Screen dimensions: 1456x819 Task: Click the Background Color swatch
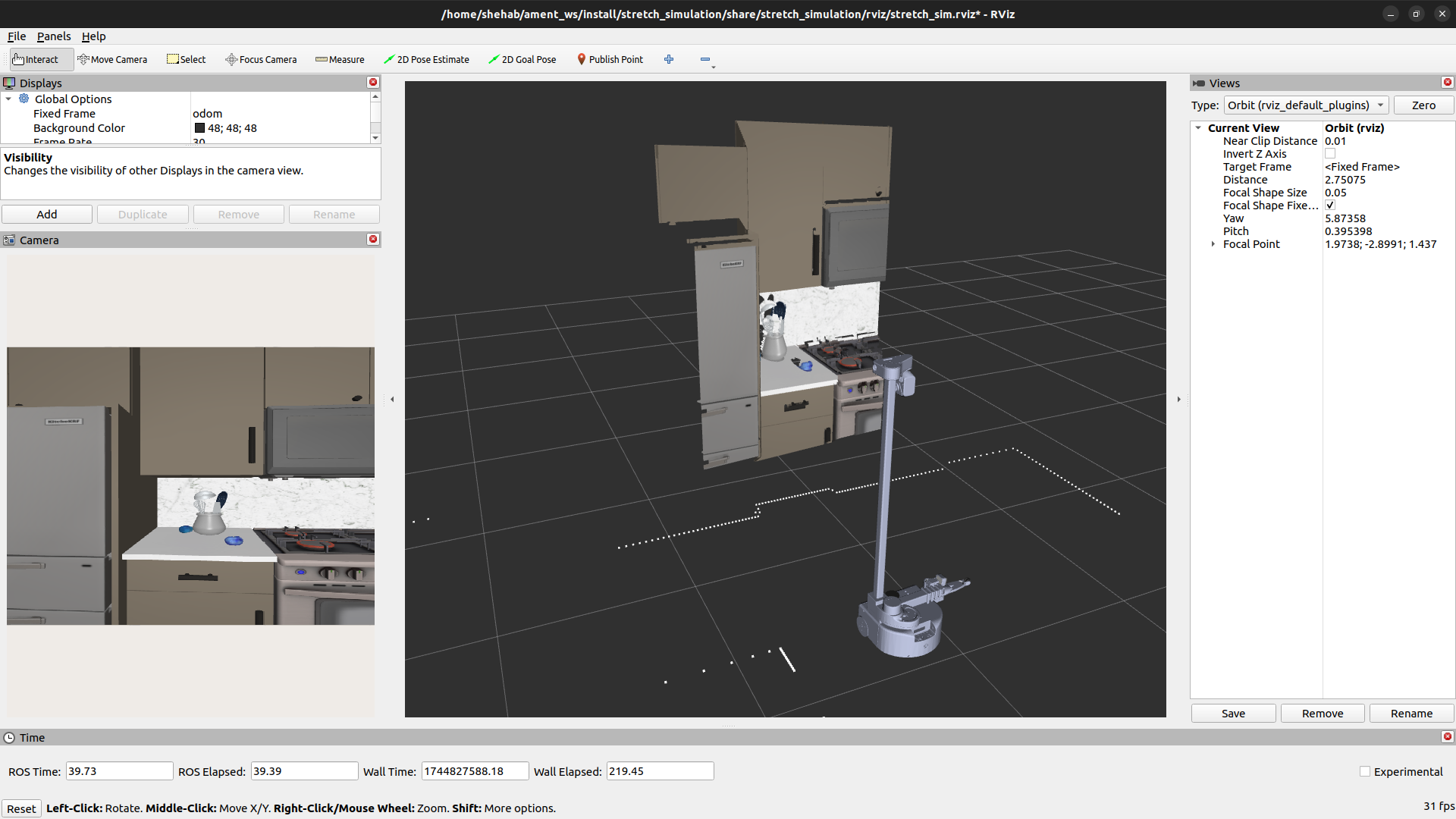(199, 128)
